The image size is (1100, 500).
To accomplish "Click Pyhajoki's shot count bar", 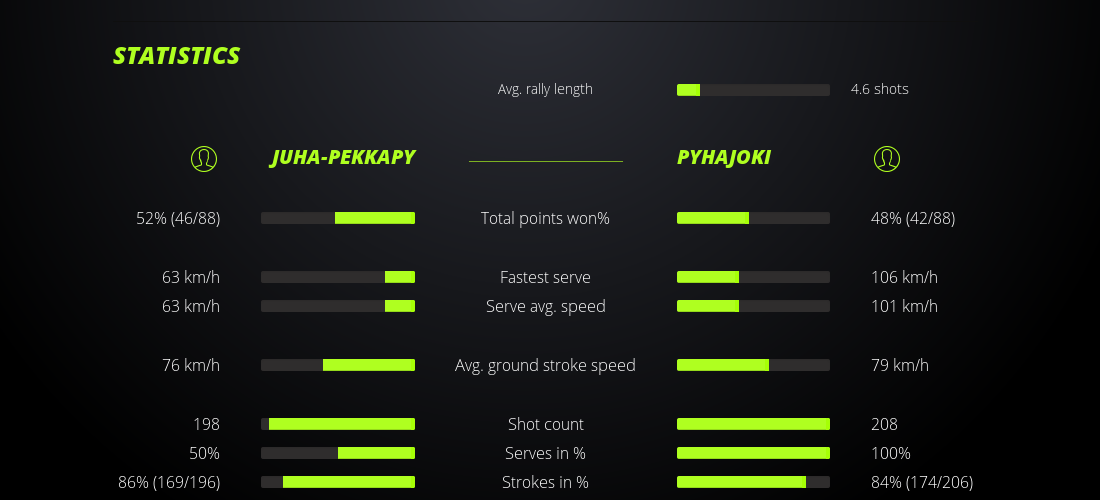I will 753,424.
